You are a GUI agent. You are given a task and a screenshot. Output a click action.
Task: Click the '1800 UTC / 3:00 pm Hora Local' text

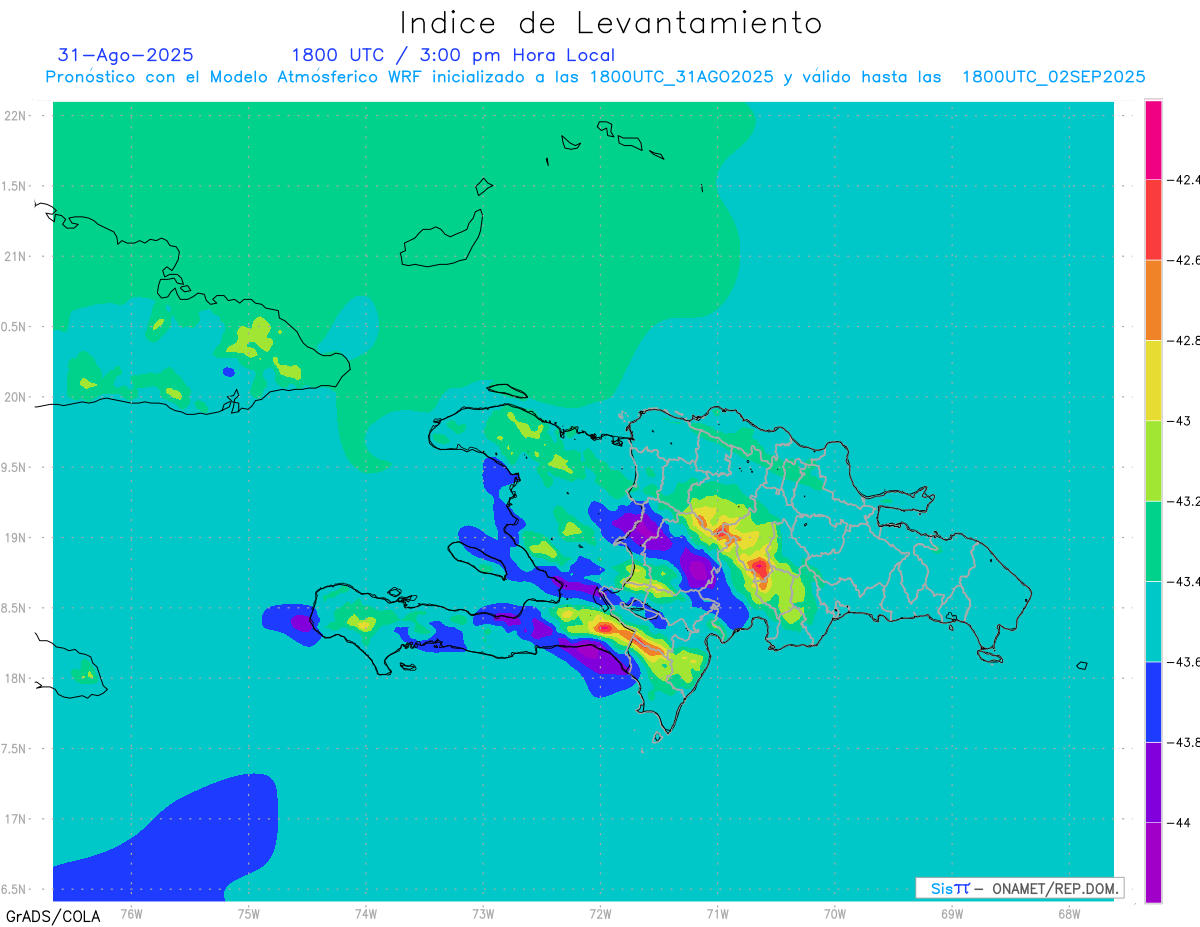click(x=453, y=55)
